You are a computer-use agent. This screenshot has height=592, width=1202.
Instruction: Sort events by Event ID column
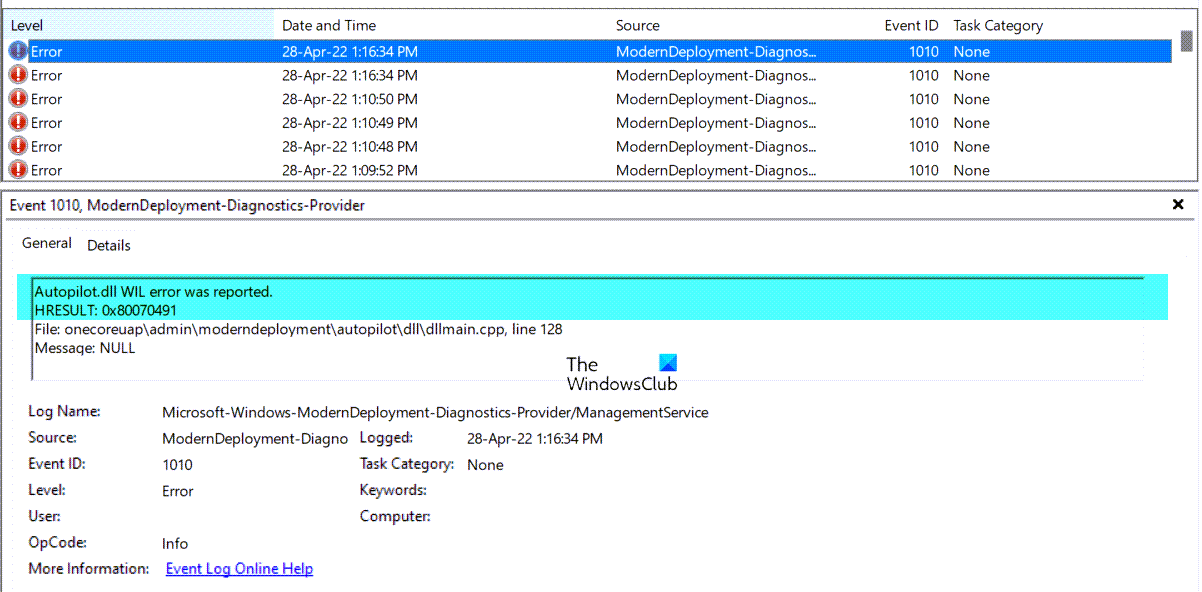pyautogui.click(x=912, y=25)
